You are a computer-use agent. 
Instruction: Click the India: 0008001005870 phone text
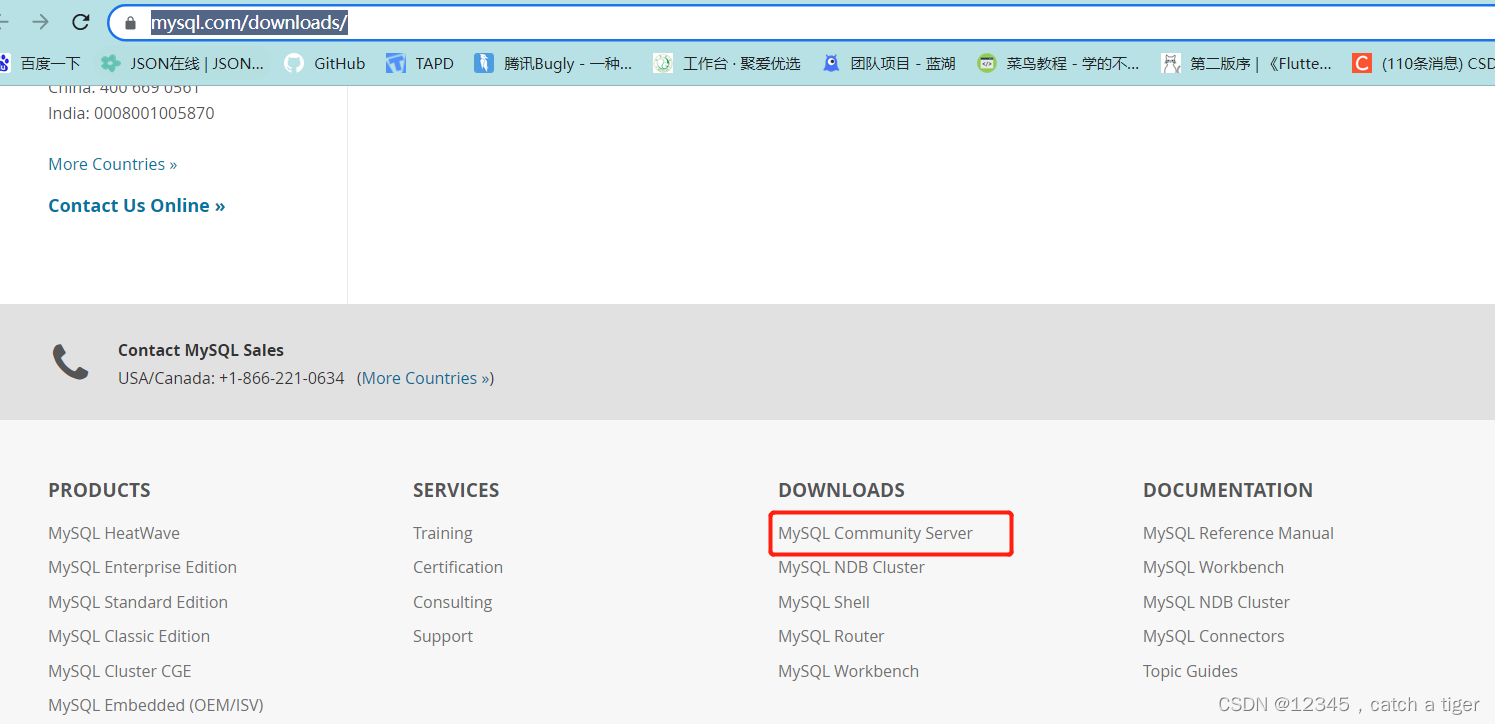[x=131, y=113]
